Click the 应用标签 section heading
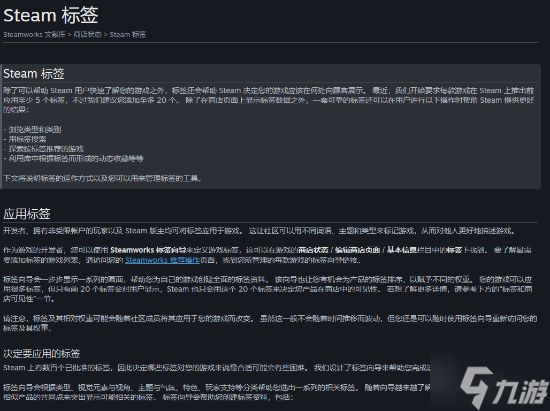 click(x=27, y=214)
